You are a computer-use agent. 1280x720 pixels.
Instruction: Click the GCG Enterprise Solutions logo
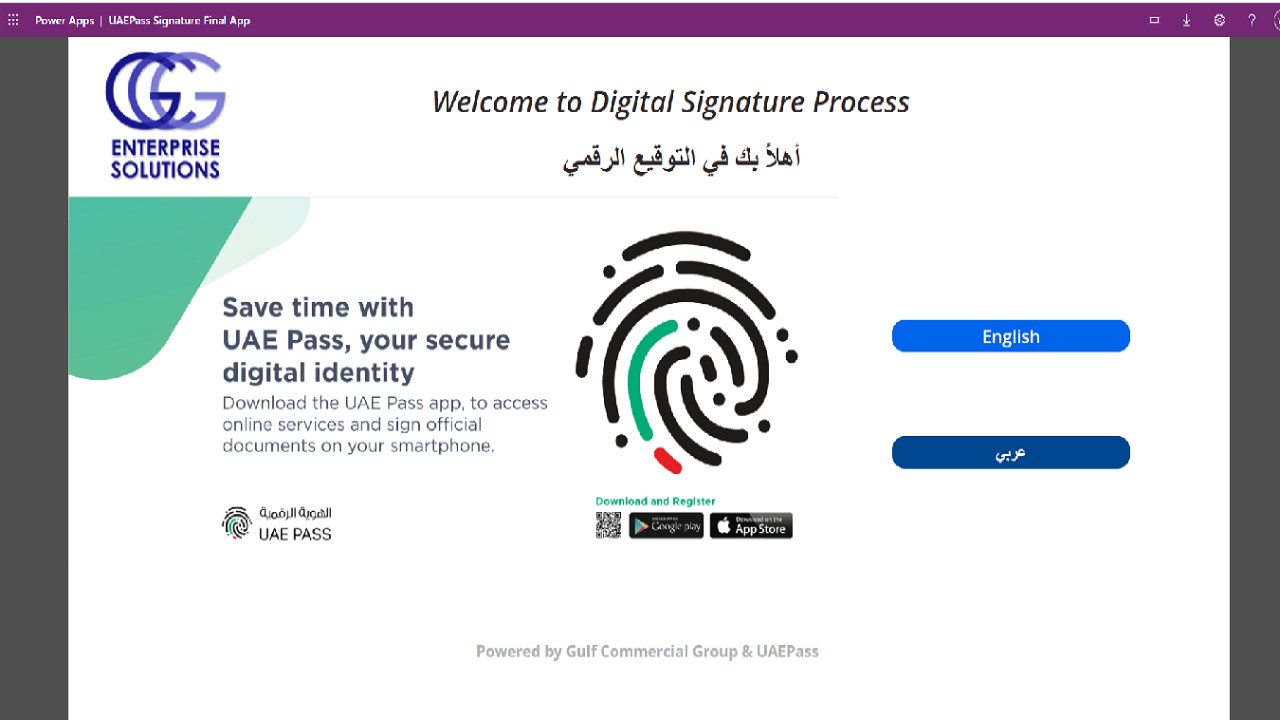(165, 116)
